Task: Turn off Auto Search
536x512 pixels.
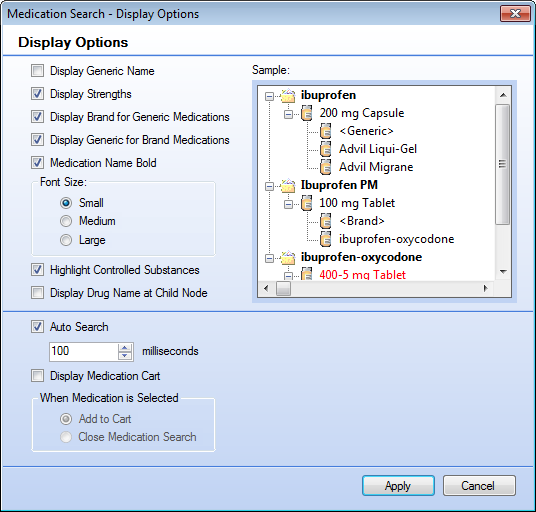Action: pyautogui.click(x=38, y=327)
